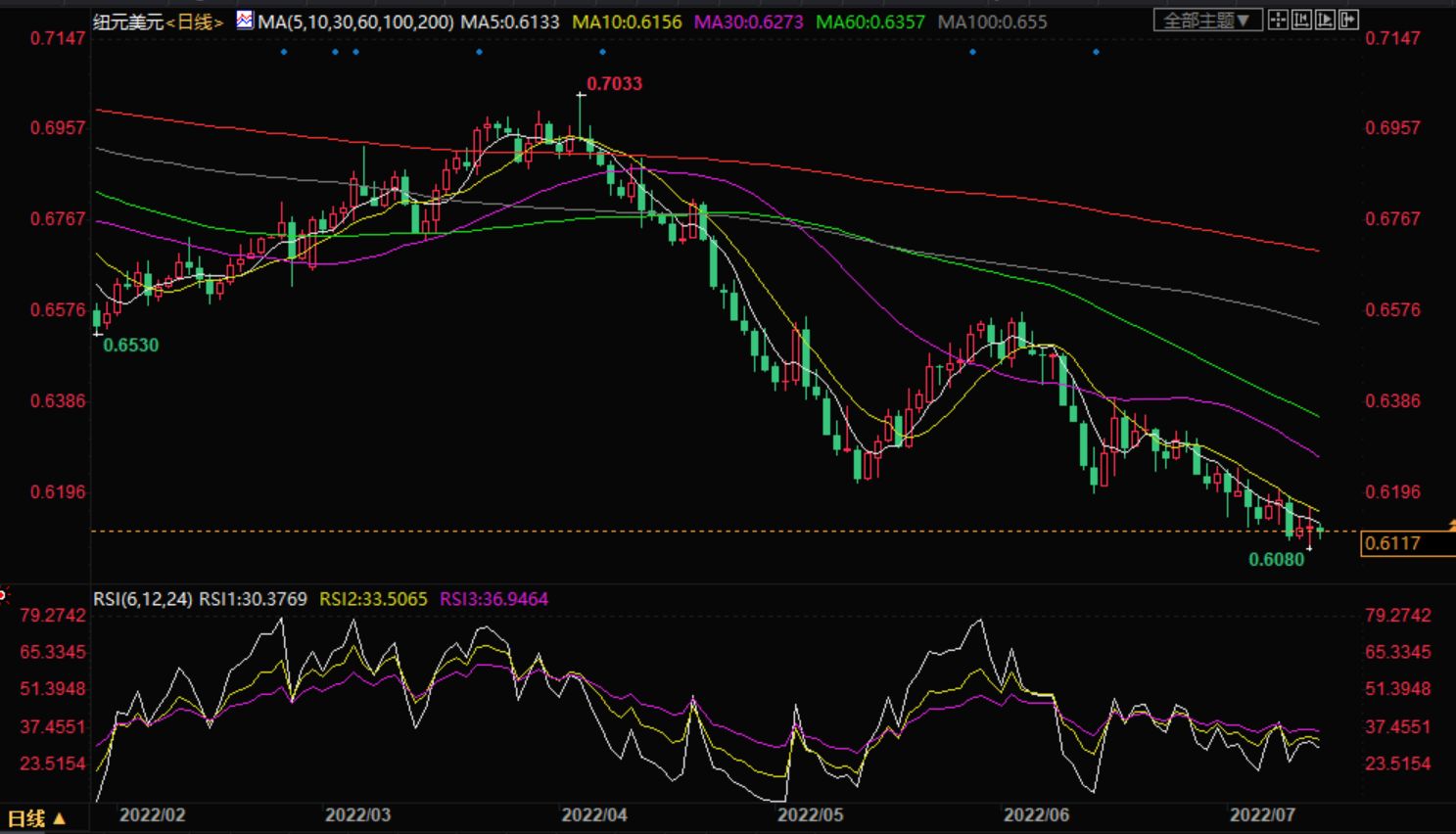
Task: Click the MA(5,10,30,60,100,200) indicator label
Action: [355, 22]
